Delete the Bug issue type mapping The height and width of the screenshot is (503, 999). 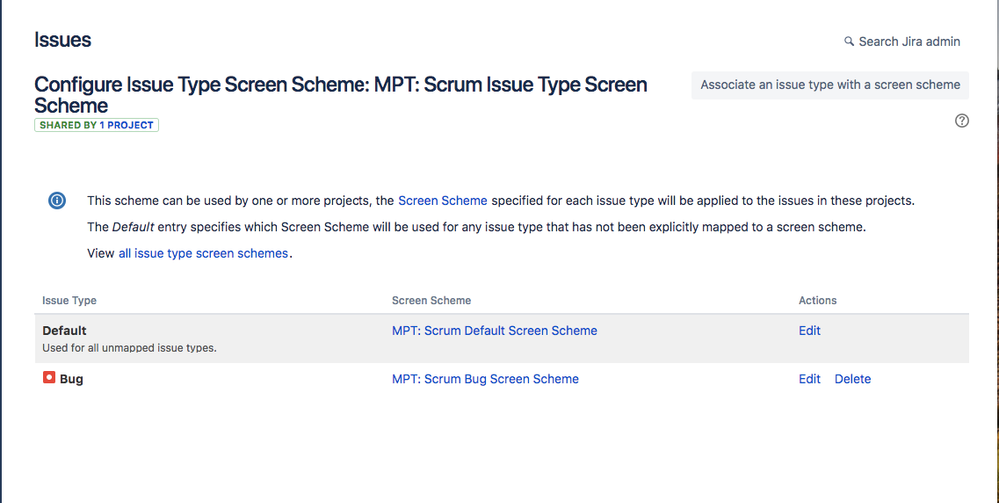(852, 379)
